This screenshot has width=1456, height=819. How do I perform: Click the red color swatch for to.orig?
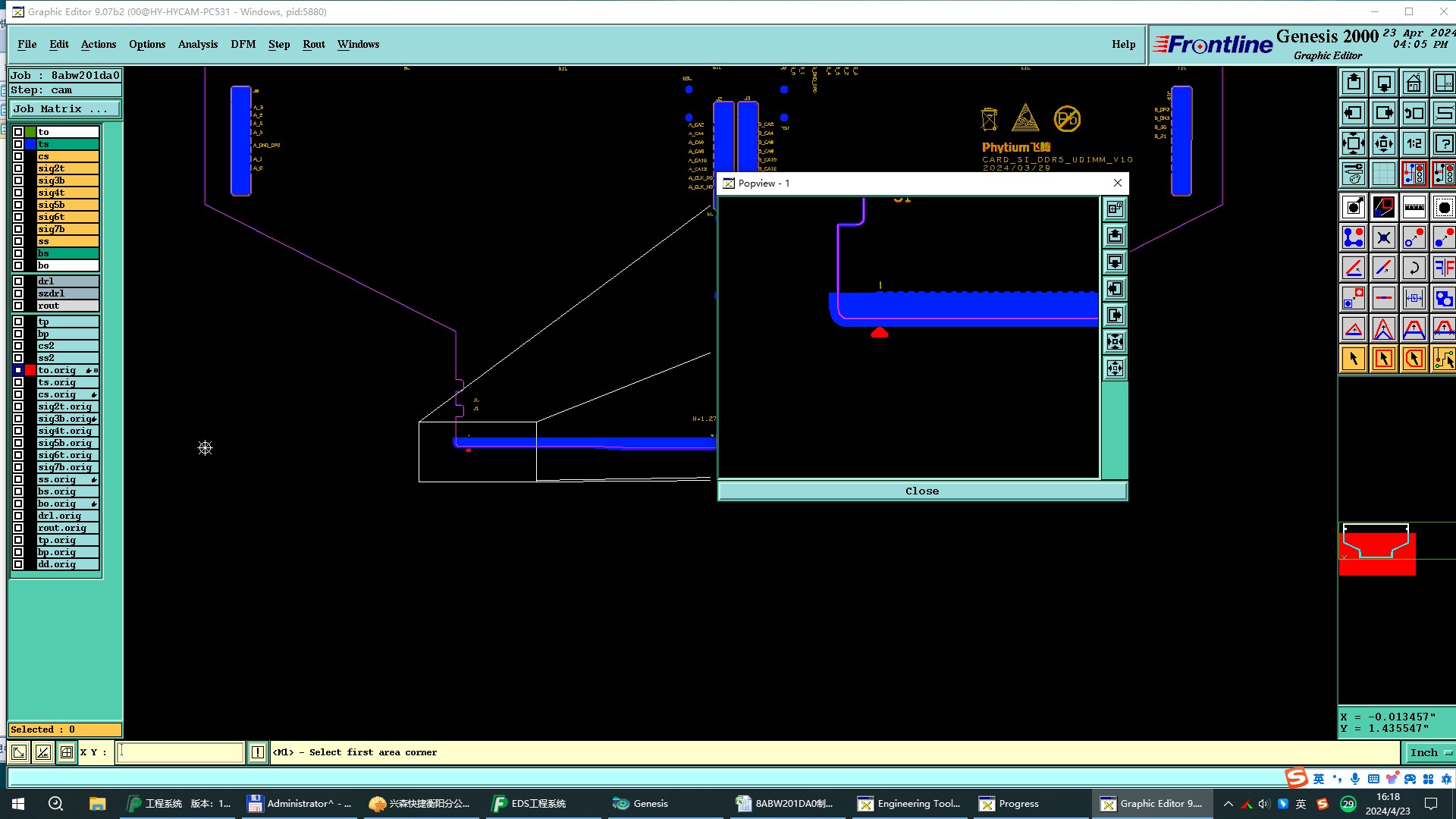click(x=30, y=370)
